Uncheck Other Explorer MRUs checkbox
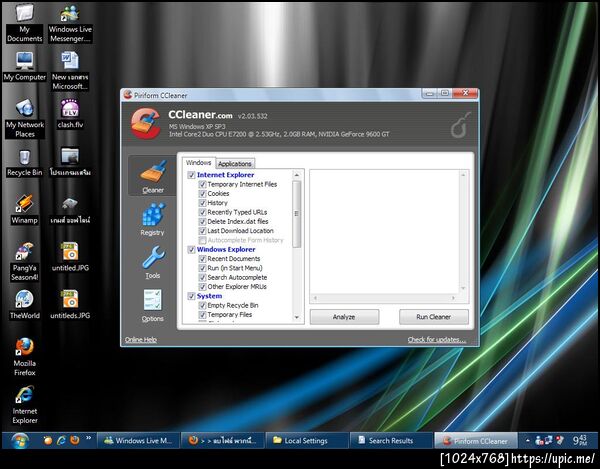Screen dimensions: 600x469 [x=202, y=287]
